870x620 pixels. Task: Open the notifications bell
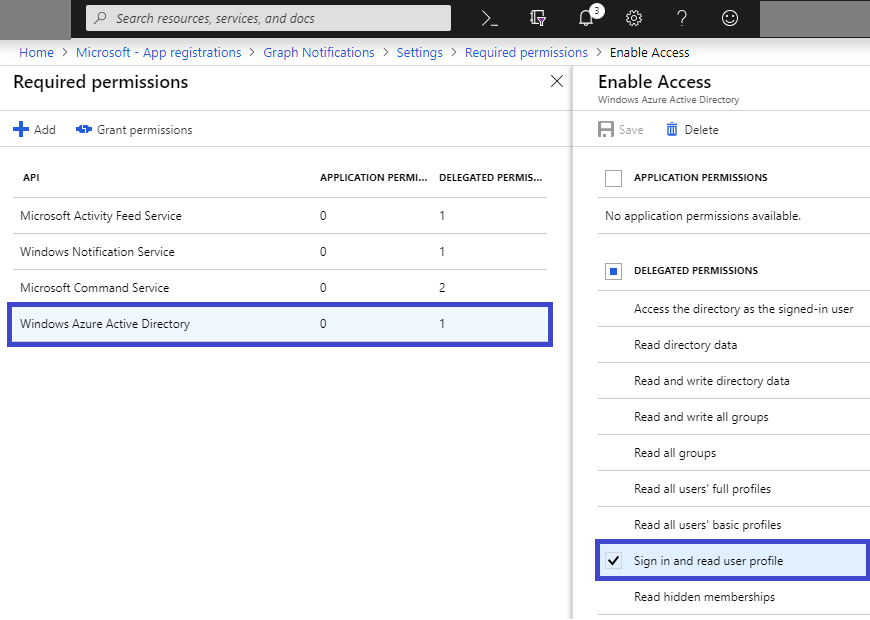[x=587, y=18]
